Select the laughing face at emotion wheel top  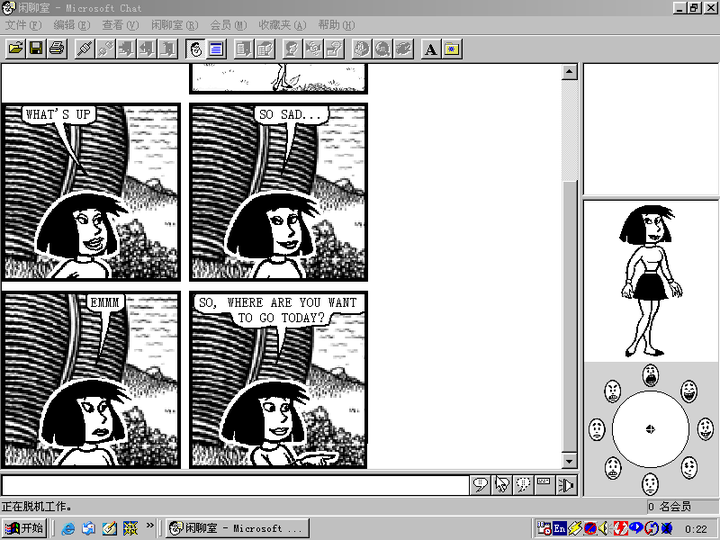point(650,374)
